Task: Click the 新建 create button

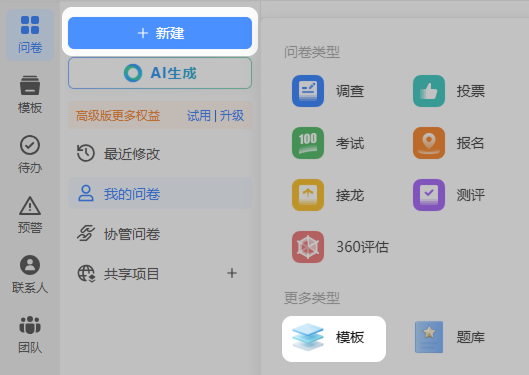Action: click(160, 33)
